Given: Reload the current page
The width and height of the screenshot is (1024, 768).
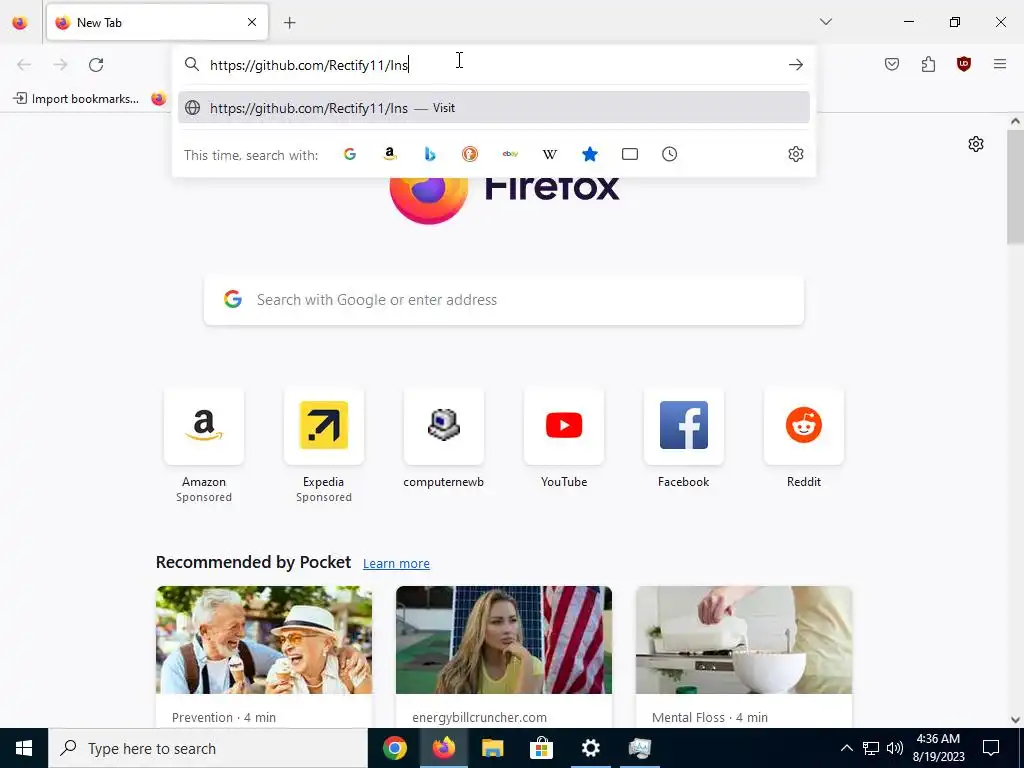Looking at the screenshot, I should pyautogui.click(x=96, y=65).
